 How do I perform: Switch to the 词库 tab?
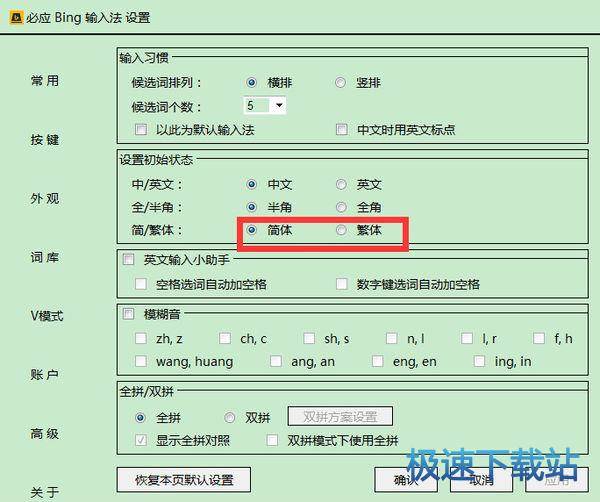[x=45, y=258]
